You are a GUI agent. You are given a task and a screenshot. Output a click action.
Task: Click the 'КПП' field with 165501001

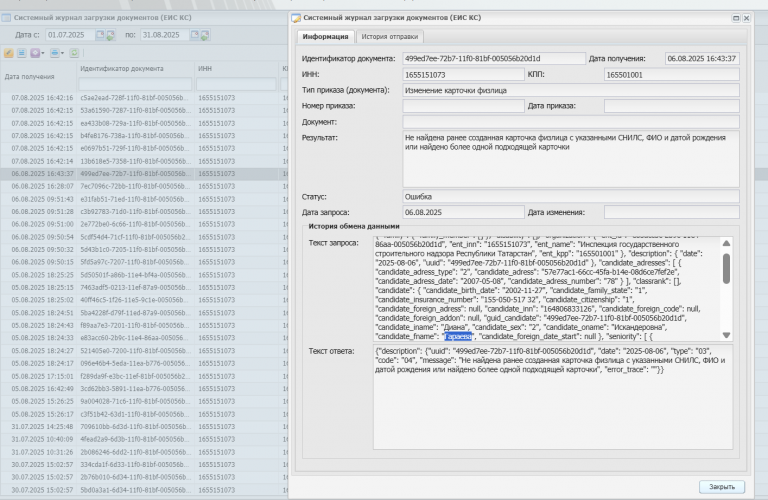click(x=672, y=74)
